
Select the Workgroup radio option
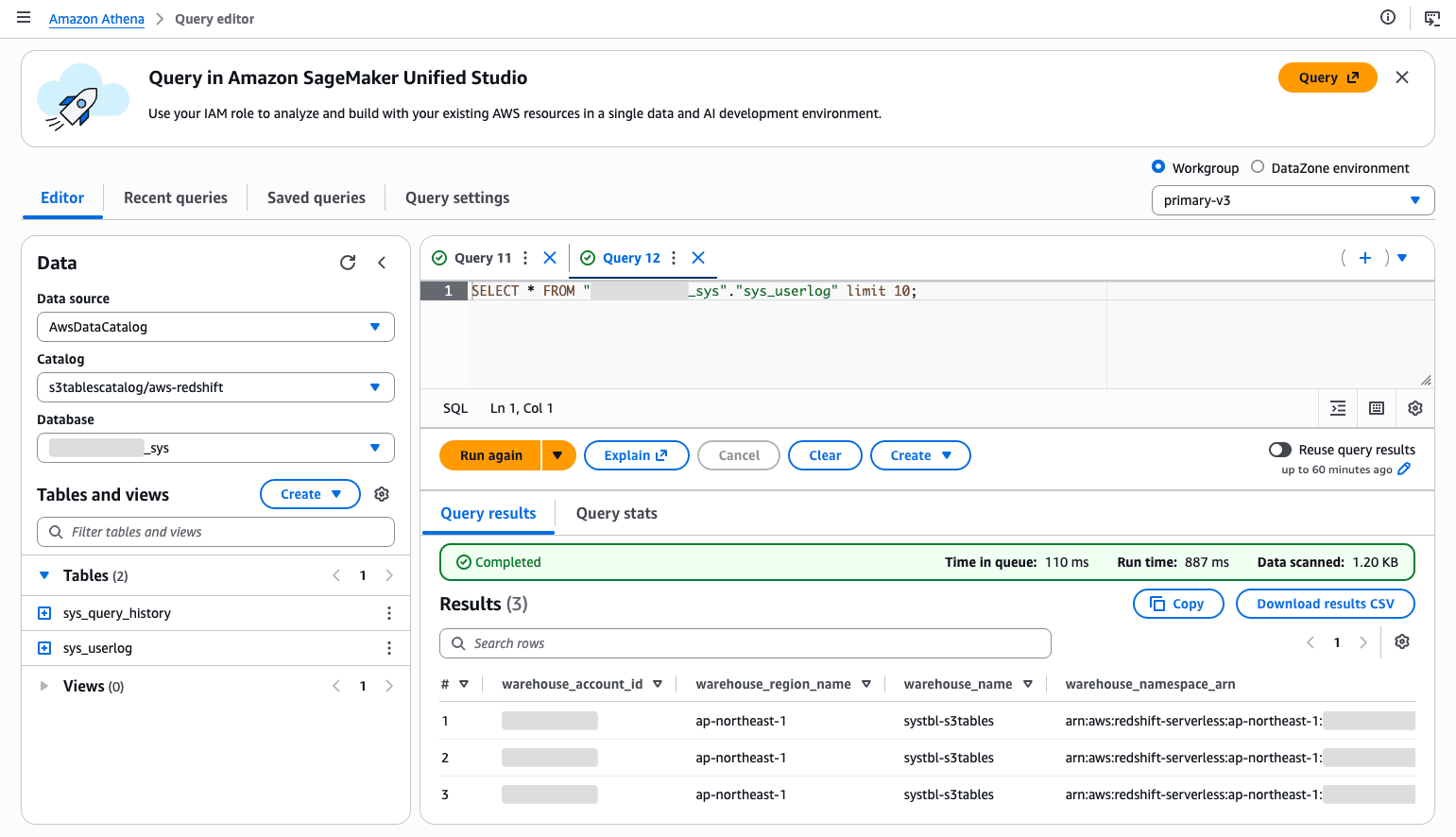tap(1158, 167)
